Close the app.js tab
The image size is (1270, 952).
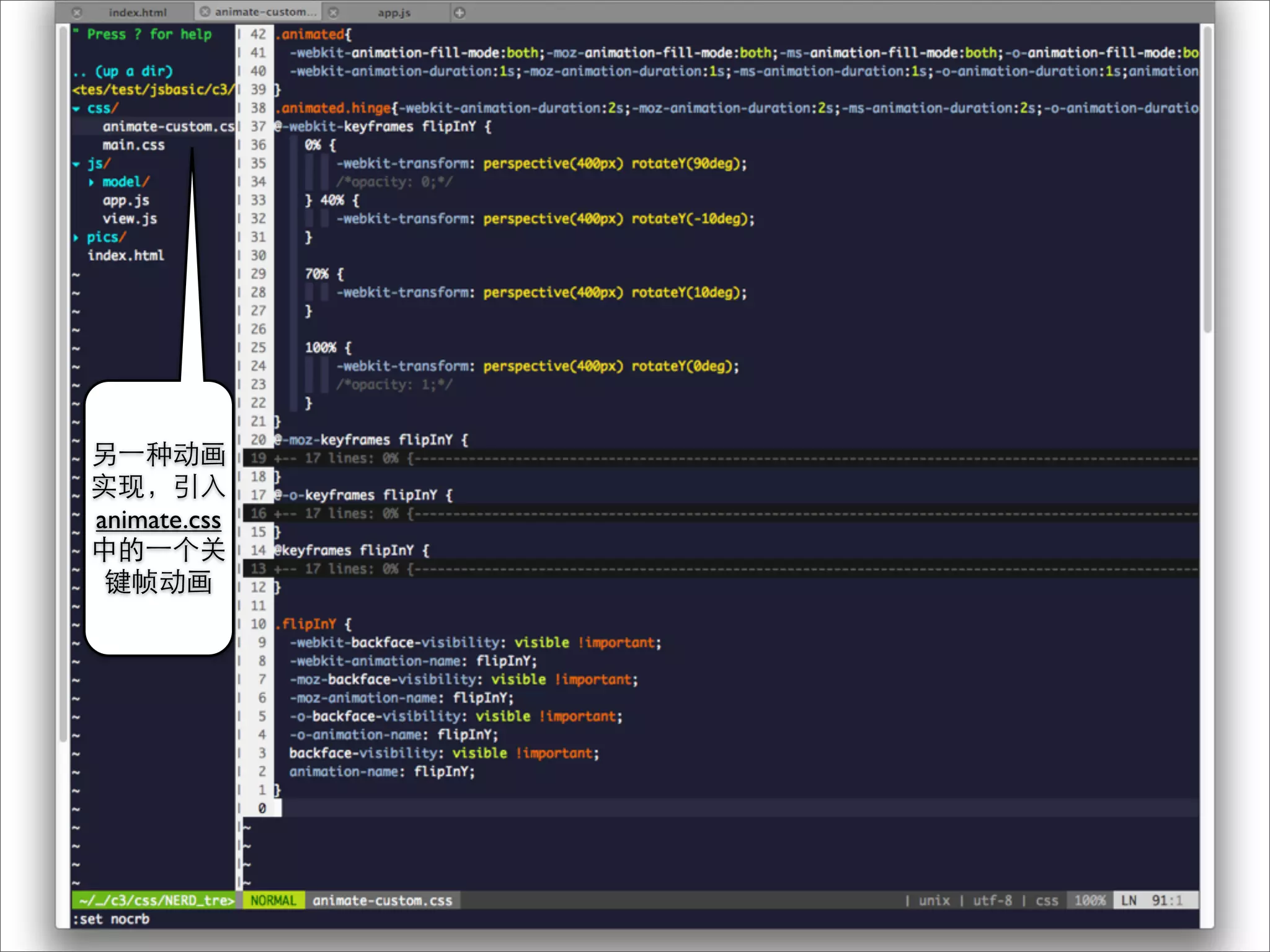pos(334,12)
